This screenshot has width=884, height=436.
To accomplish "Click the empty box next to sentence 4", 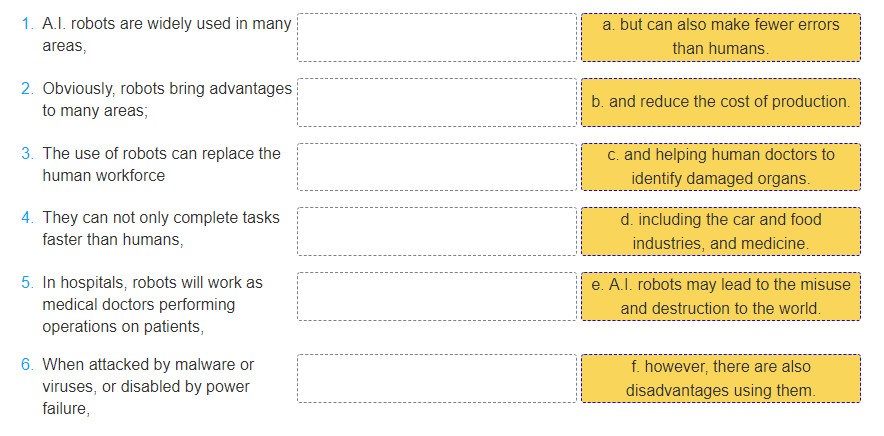I will click(x=437, y=231).
